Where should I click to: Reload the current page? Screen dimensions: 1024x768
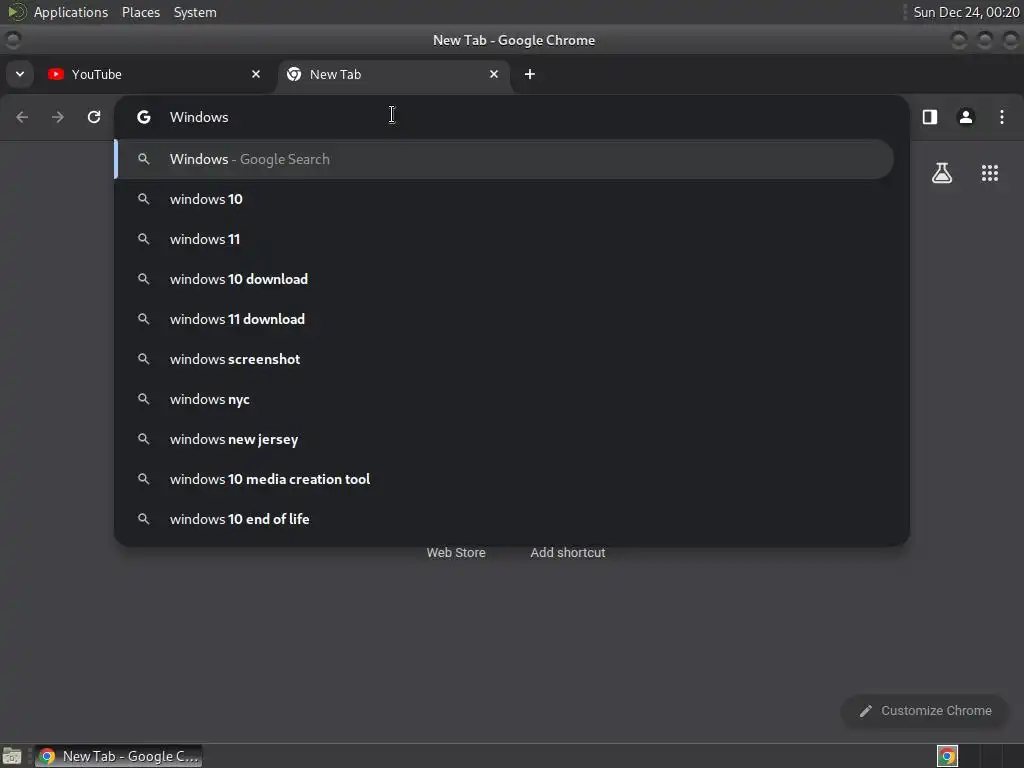[94, 117]
